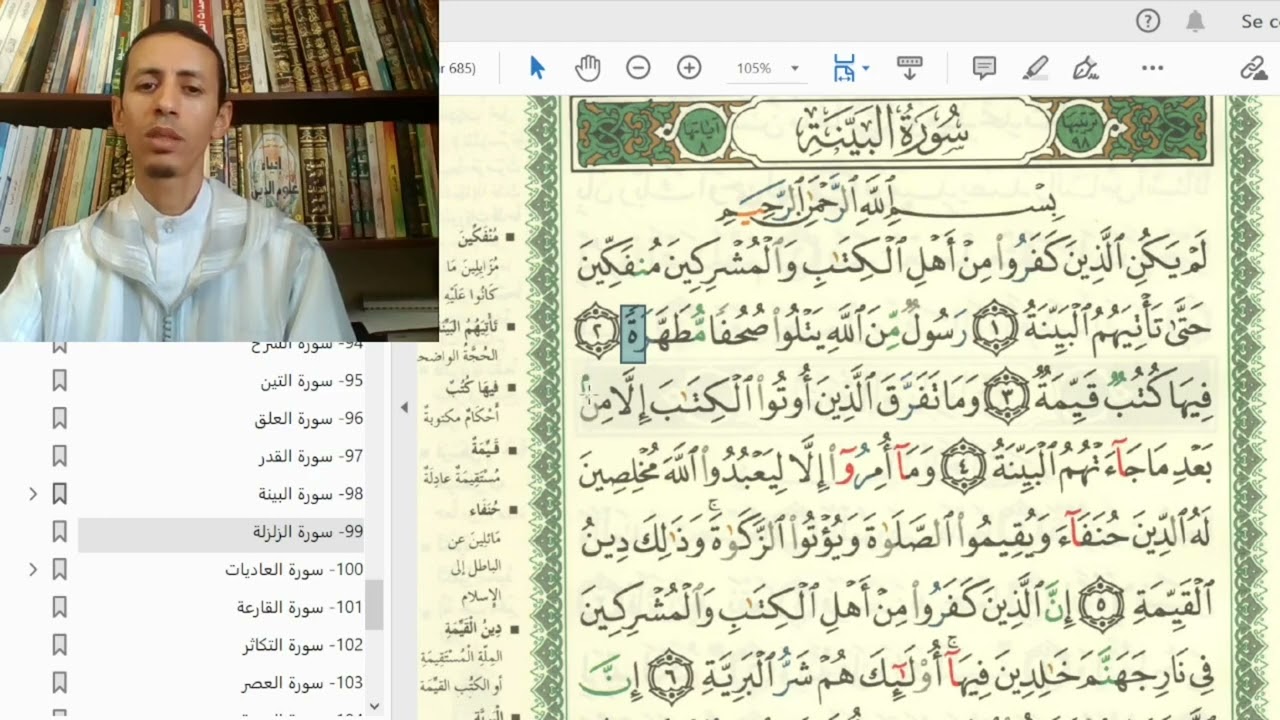Click the bookmark icon for Surah 103
Viewport: 1280px width, 720px height.
pos(59,683)
